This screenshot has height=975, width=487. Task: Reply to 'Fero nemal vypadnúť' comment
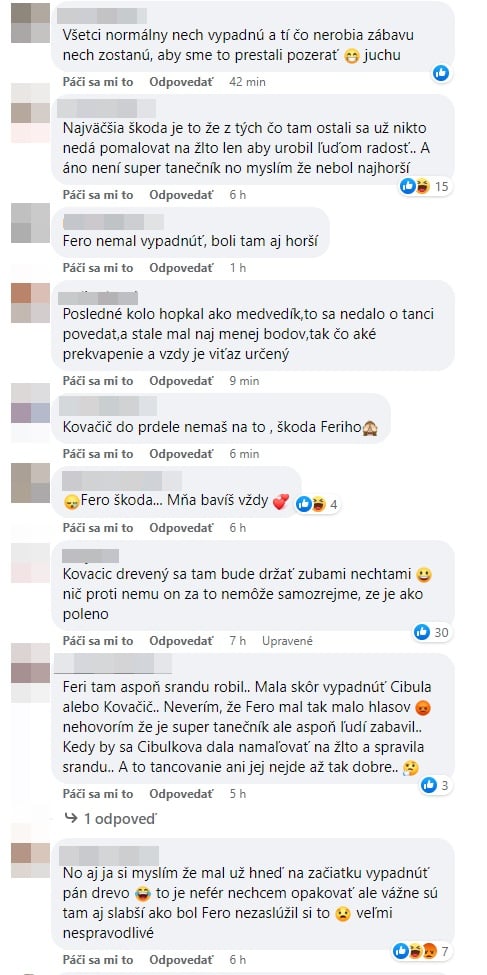click(182, 268)
